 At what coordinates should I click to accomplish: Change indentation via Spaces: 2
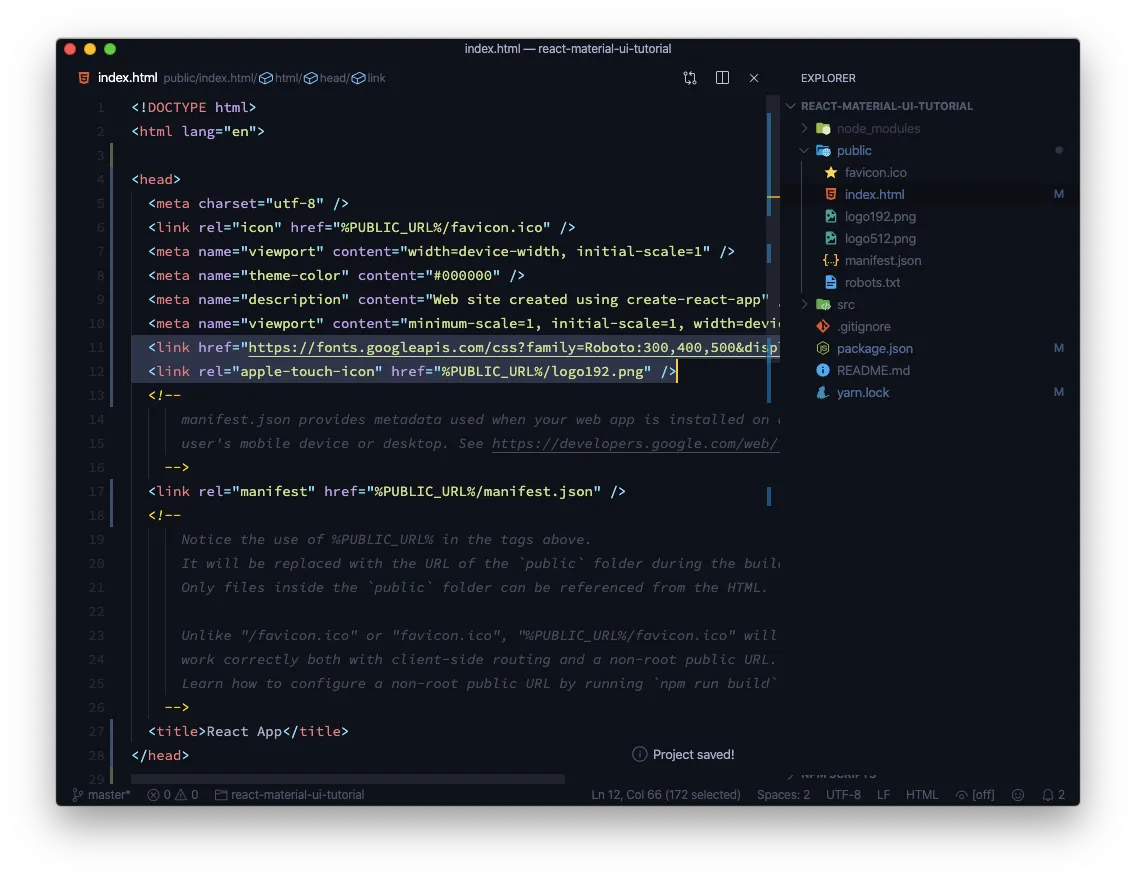pos(783,795)
